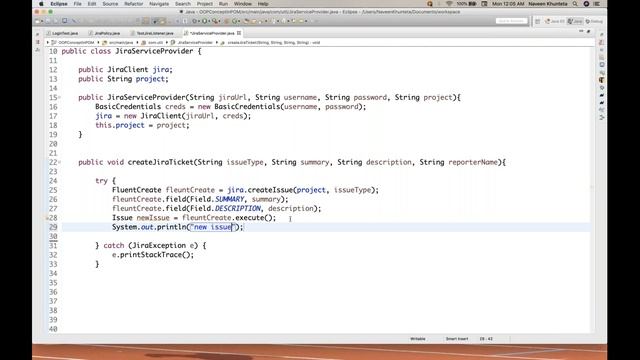Open the Edit menu
This screenshot has width=640, height=360.
tap(92, 4)
